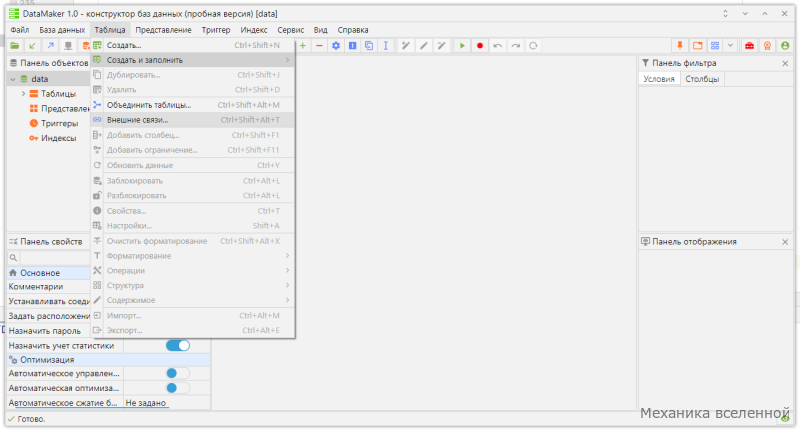Click the green checkmark status bar icon
Screen dimensions: 800x431
11,419
